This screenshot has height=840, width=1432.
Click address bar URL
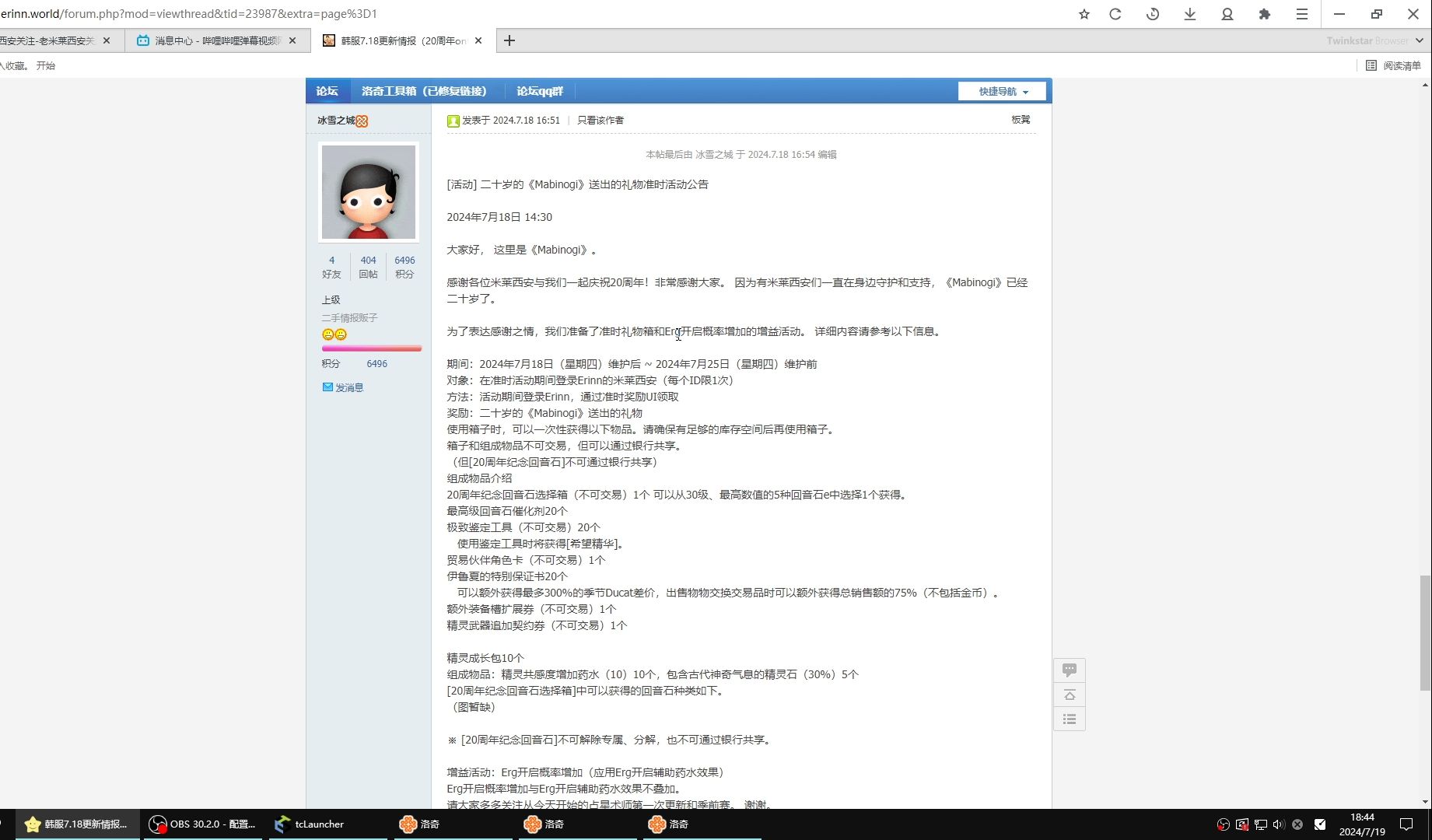point(189,14)
